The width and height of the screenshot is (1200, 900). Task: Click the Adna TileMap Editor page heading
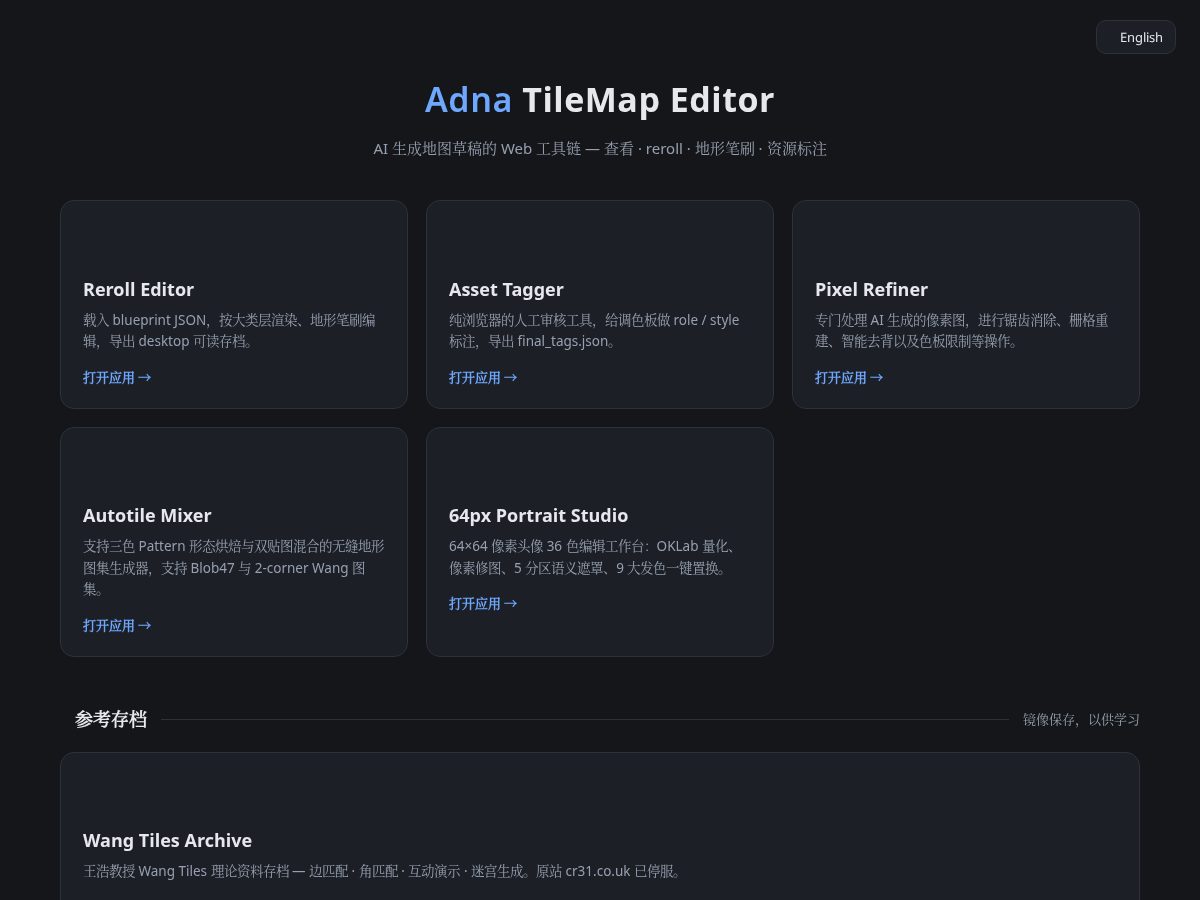(600, 100)
